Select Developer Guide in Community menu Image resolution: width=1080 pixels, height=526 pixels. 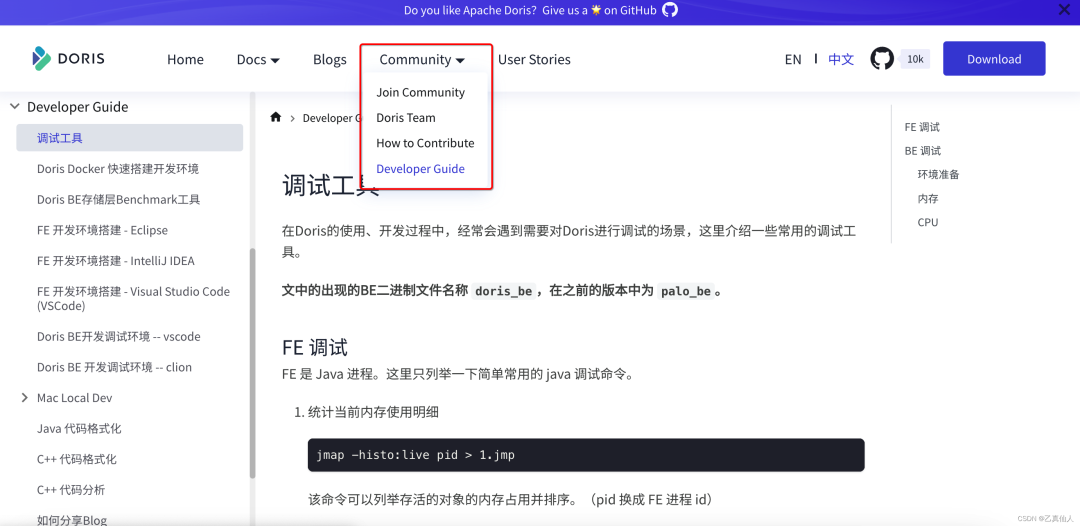pyautogui.click(x=420, y=169)
